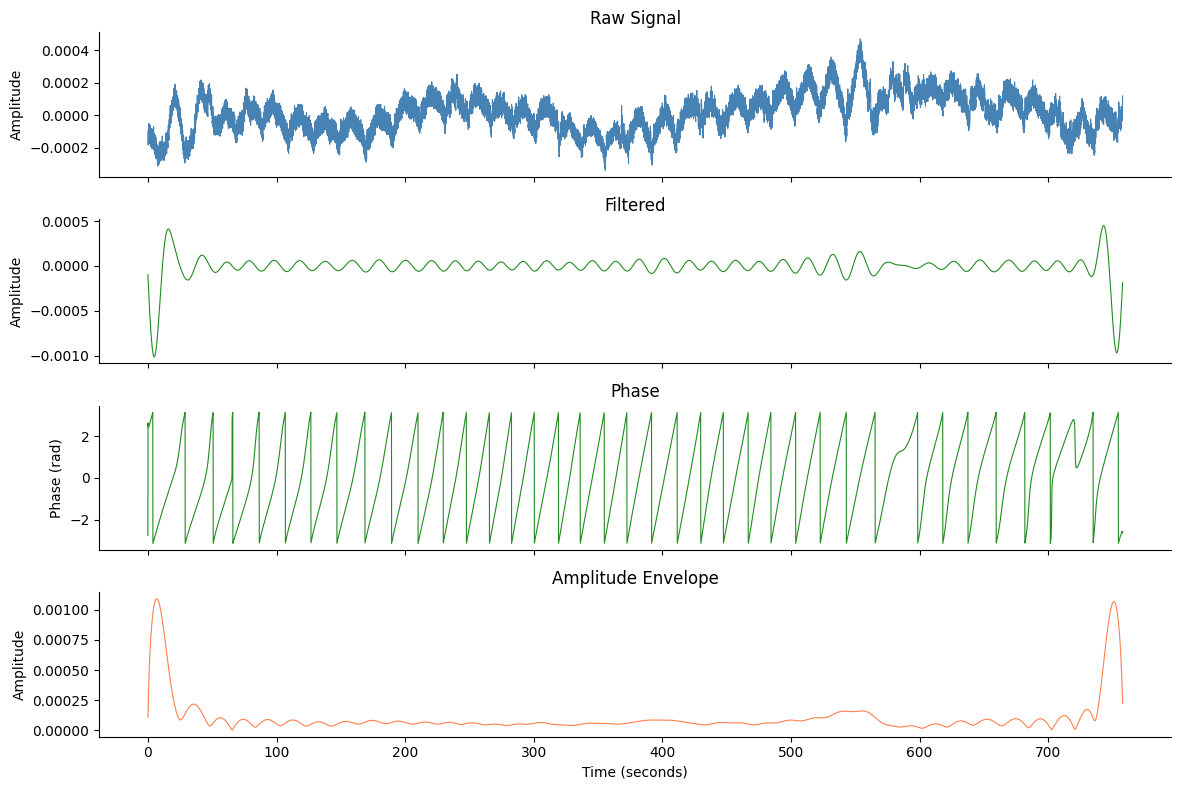Click the Time (seconds) x-axis label
Screen dimensions: 1181x790
point(635,772)
